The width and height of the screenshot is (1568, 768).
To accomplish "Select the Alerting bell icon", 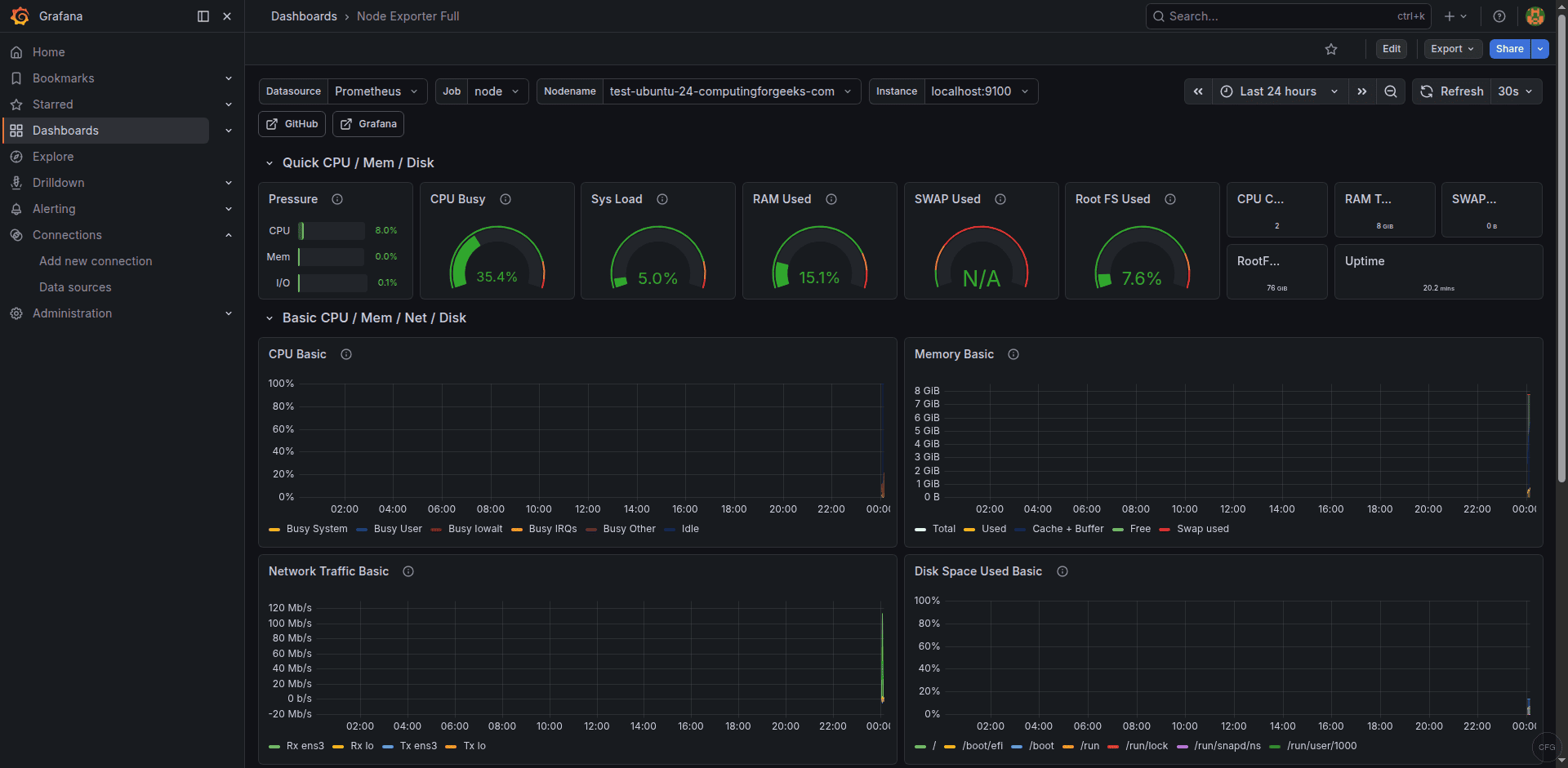I will pos(16,209).
